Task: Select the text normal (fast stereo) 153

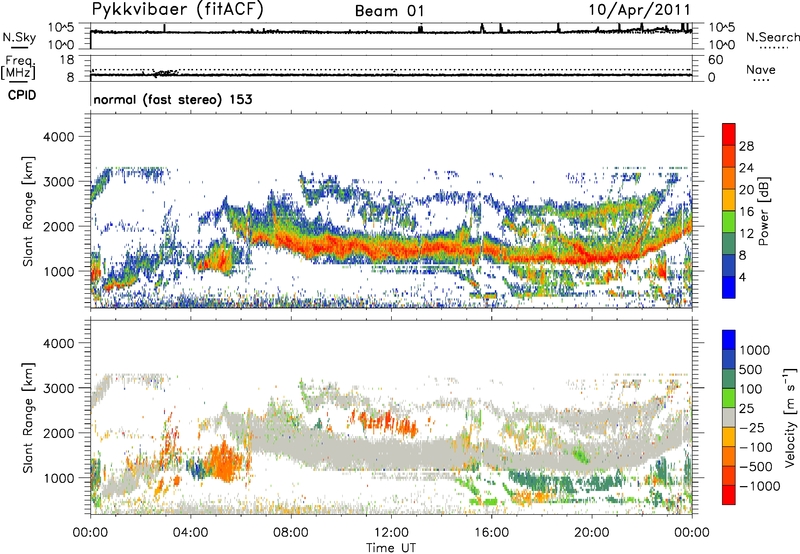Action: 173,99
